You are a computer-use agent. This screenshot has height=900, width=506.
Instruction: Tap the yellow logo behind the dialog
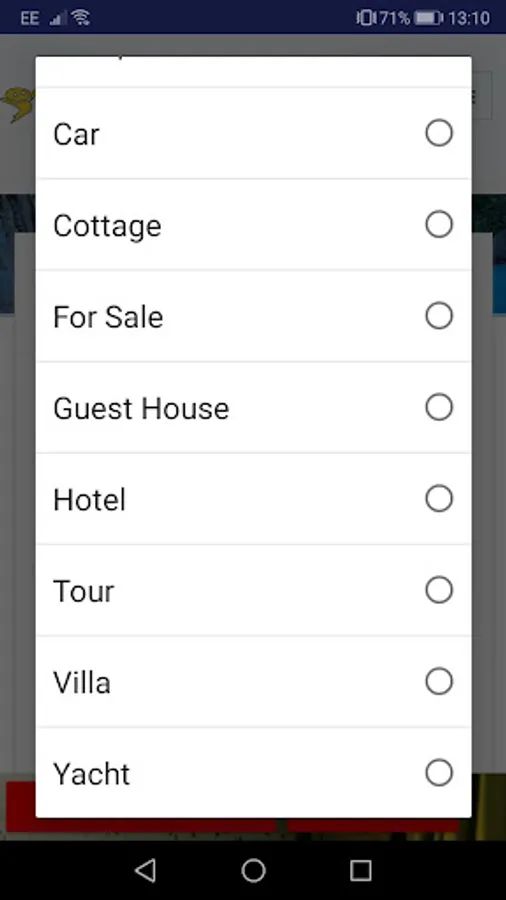(x=18, y=104)
